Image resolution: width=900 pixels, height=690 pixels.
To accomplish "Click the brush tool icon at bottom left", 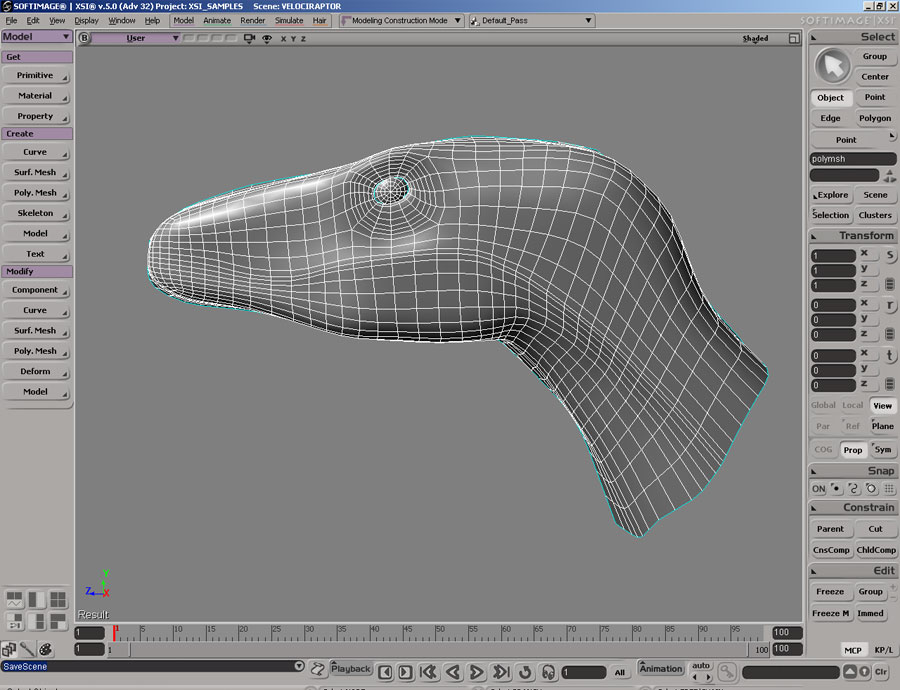I will point(27,649).
